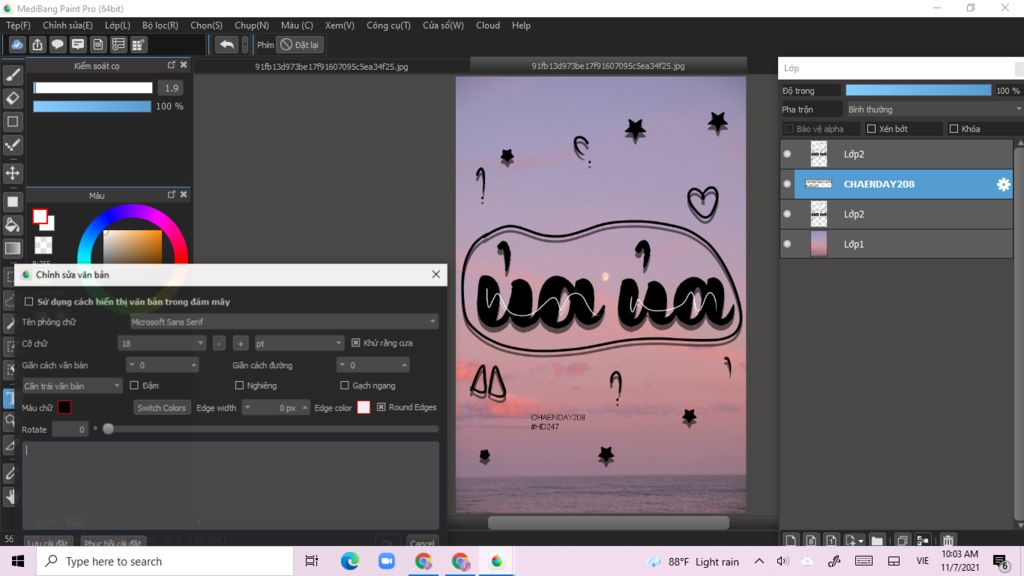Click the Đặt lại reset button
The width and height of the screenshot is (1024, 576).
coord(300,44)
